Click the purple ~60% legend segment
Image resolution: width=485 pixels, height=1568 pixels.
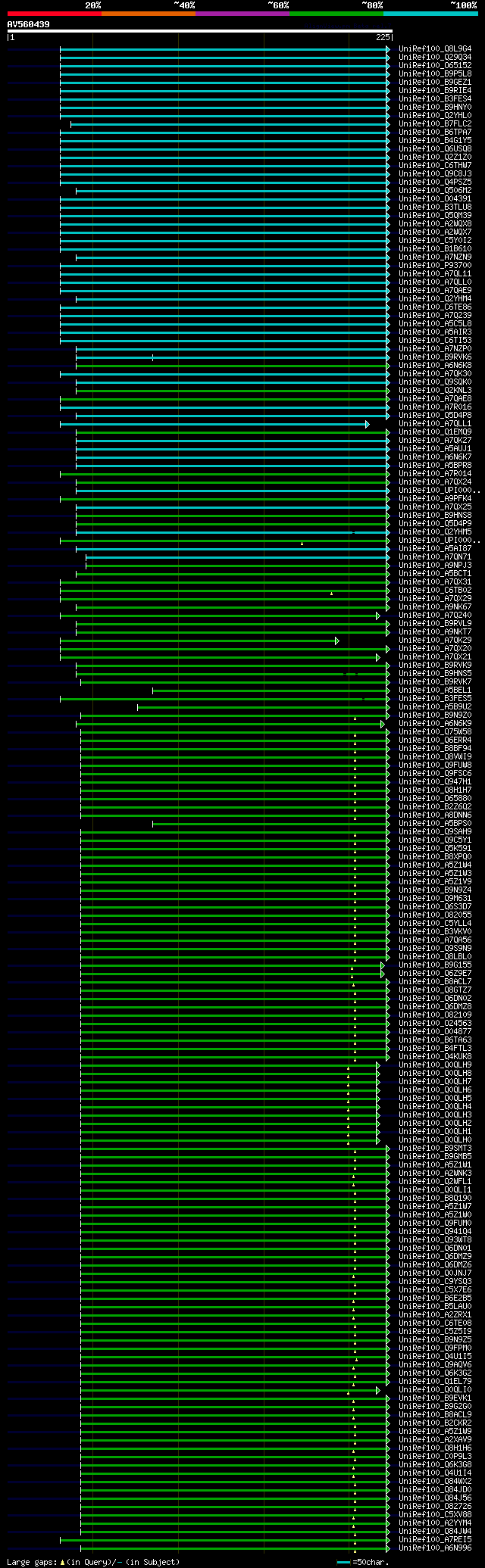click(x=242, y=14)
